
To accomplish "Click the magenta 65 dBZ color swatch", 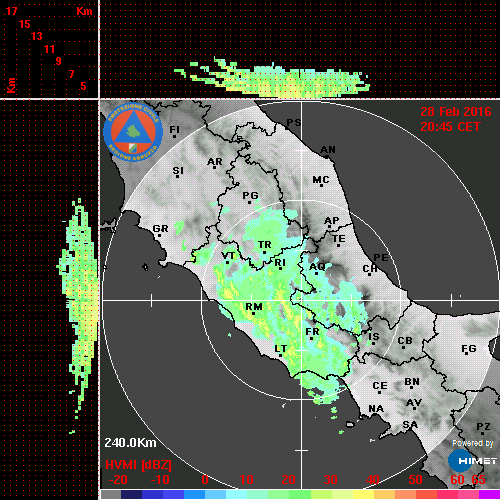I will coord(489,494).
